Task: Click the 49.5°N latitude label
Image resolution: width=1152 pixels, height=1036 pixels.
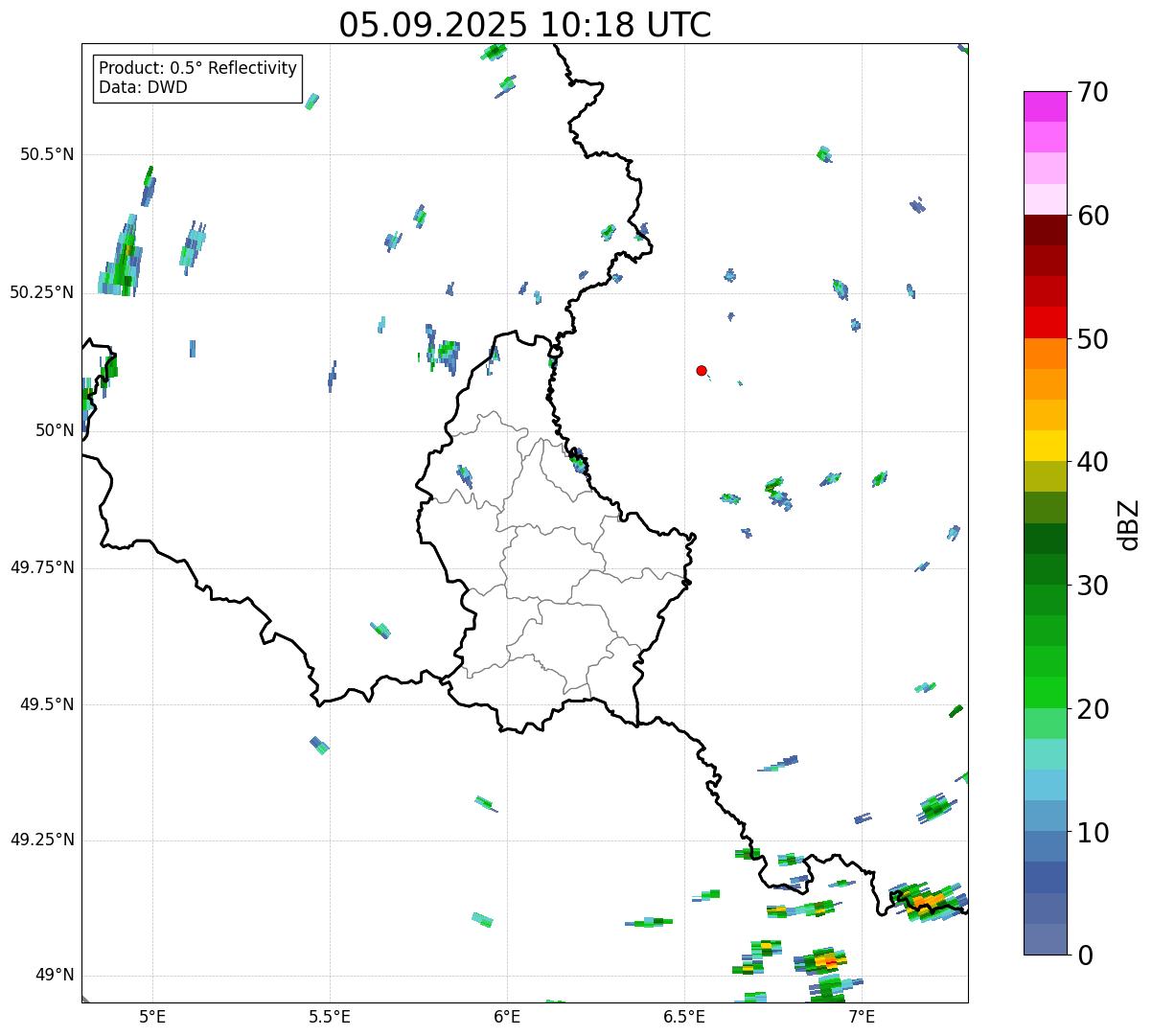Action: [x=47, y=704]
